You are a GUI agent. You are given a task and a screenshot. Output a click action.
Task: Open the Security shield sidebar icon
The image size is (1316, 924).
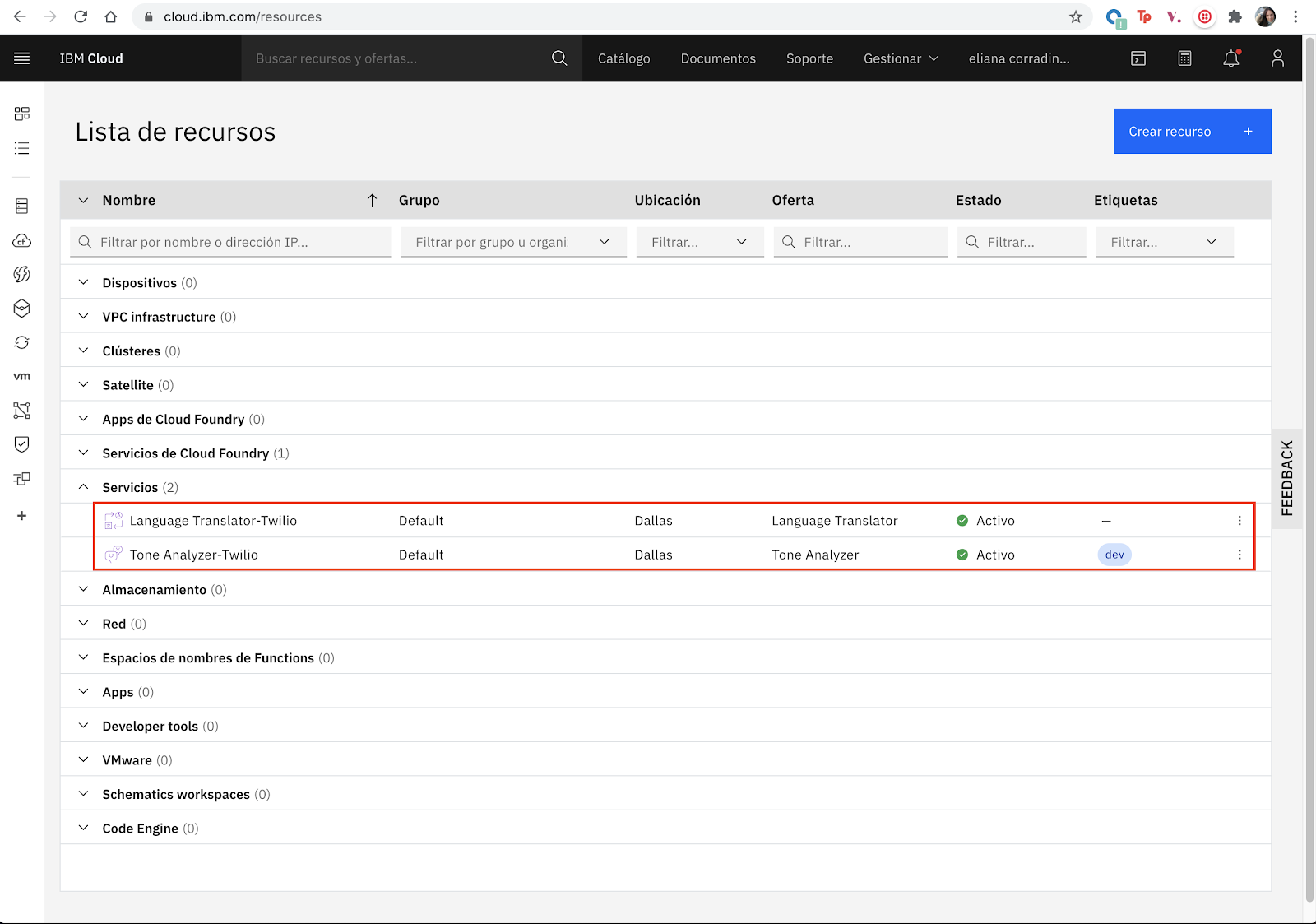click(22, 444)
